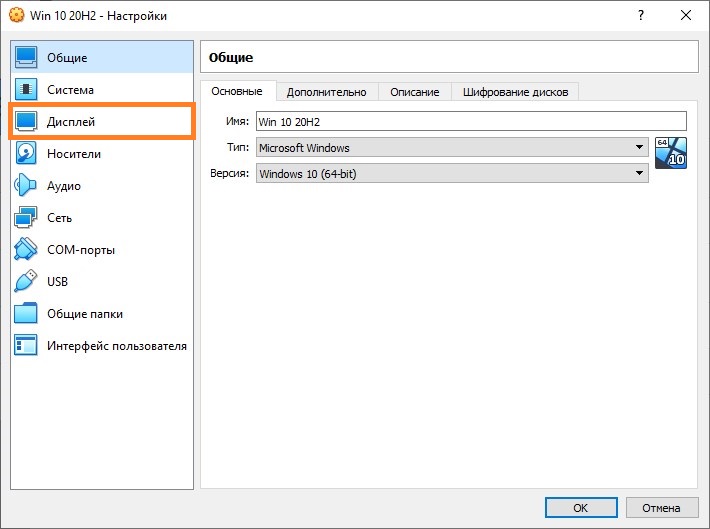Select the Audio (Аудио) speaker icon
Image resolution: width=710 pixels, height=529 pixels.
(26, 186)
